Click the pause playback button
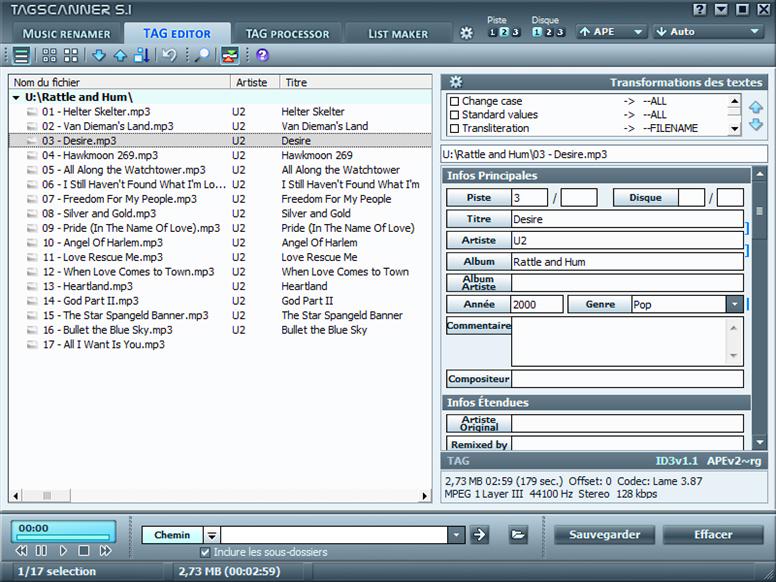 point(42,550)
